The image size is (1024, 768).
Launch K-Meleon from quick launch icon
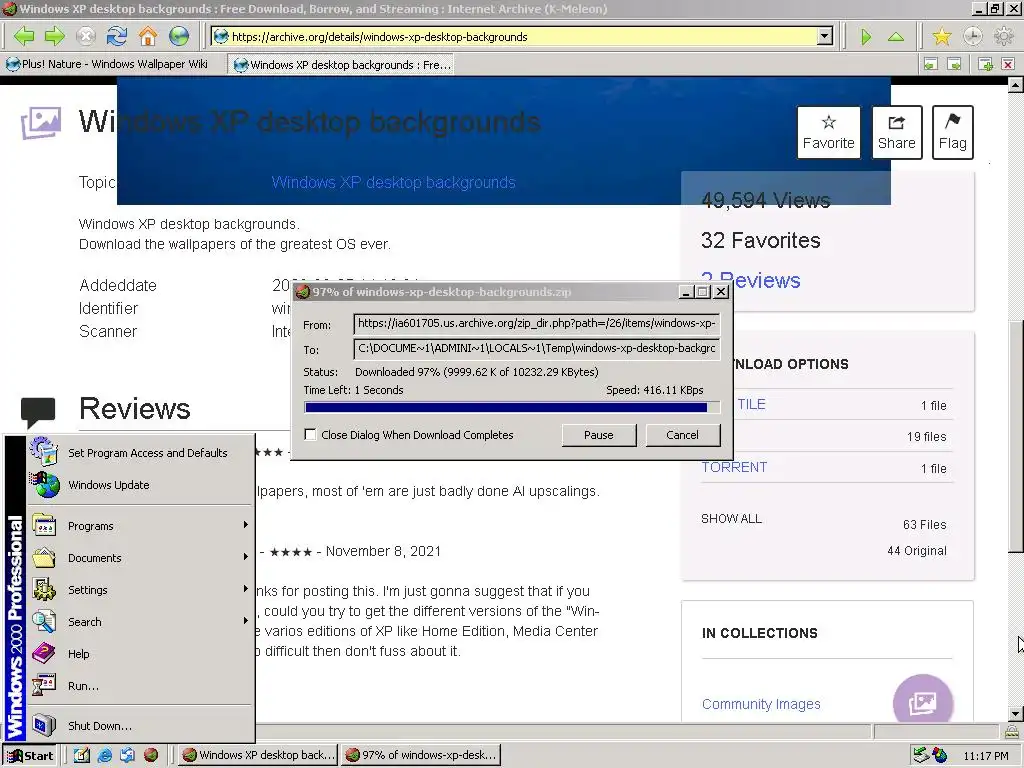click(x=151, y=756)
